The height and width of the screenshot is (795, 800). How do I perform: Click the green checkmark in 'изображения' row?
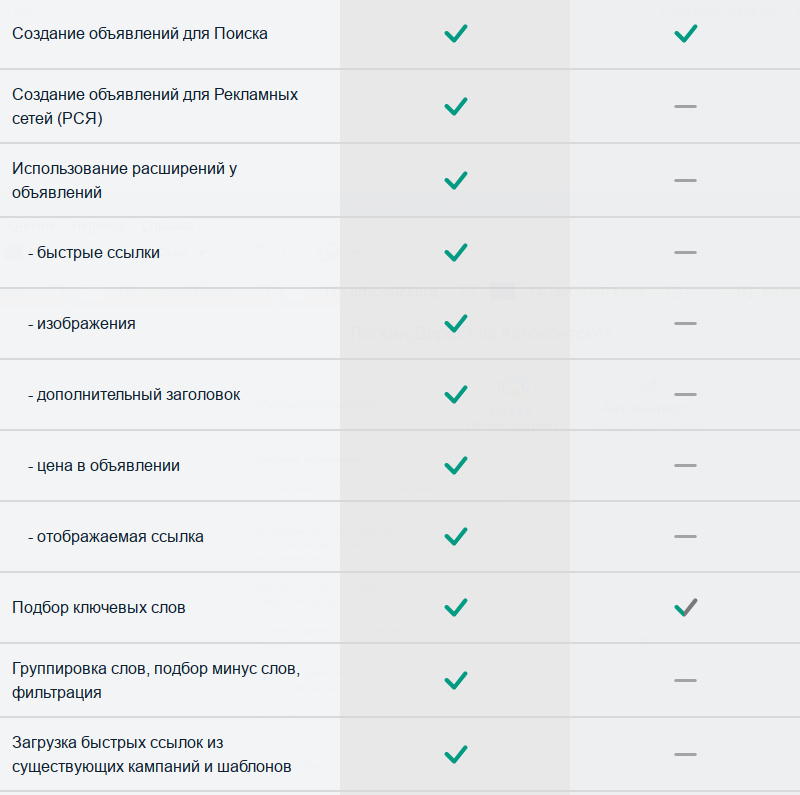click(456, 324)
